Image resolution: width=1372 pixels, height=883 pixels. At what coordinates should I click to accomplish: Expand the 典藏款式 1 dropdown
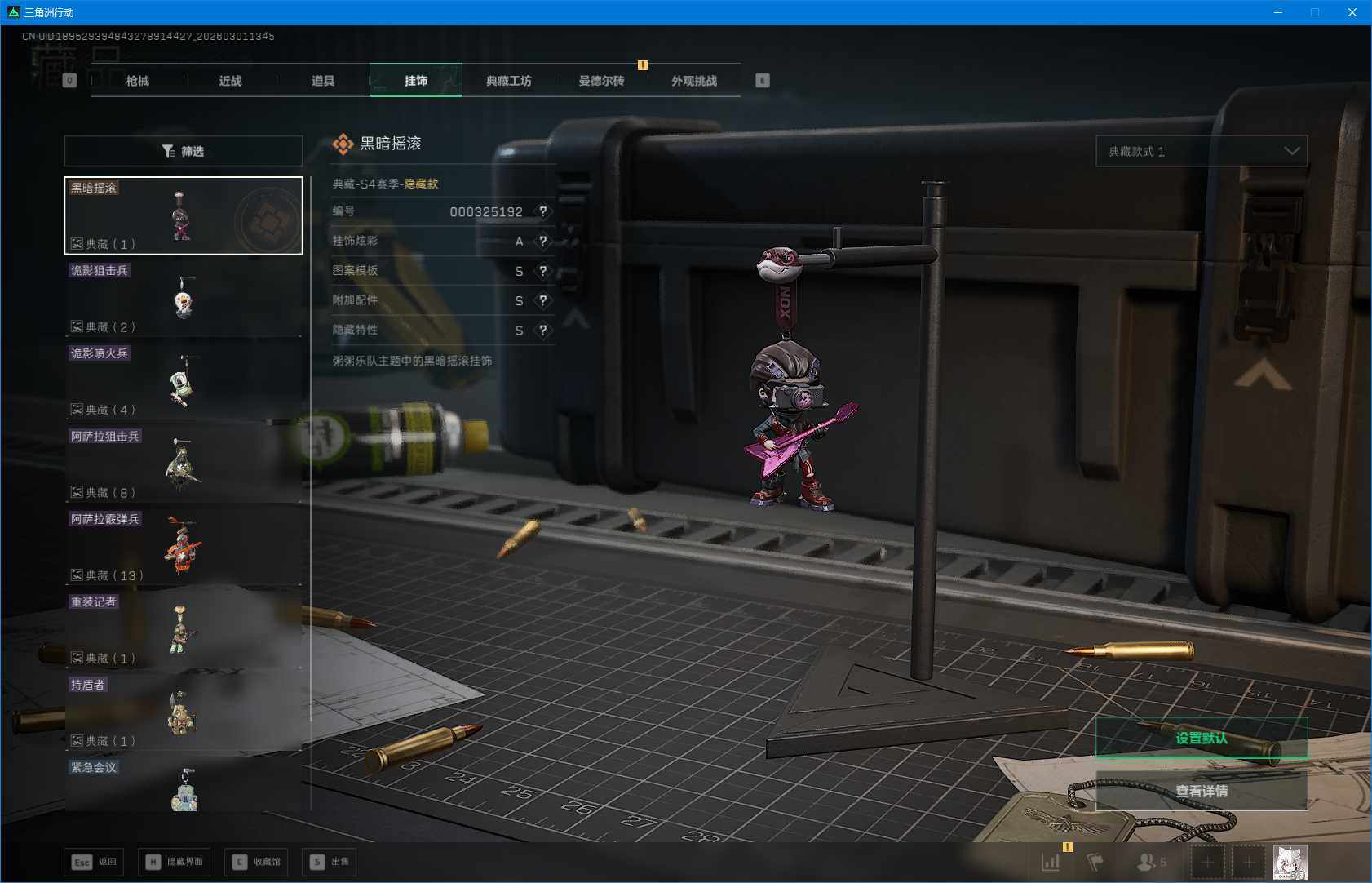click(1202, 151)
